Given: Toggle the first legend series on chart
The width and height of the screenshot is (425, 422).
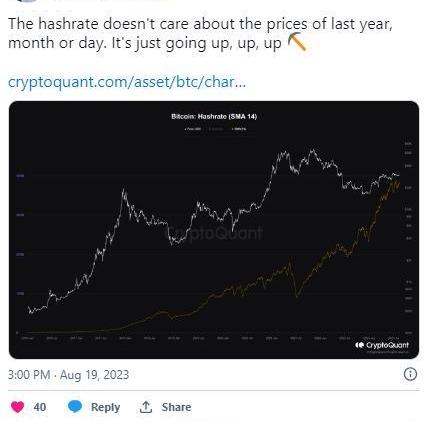Looking at the screenshot, I should (193, 129).
